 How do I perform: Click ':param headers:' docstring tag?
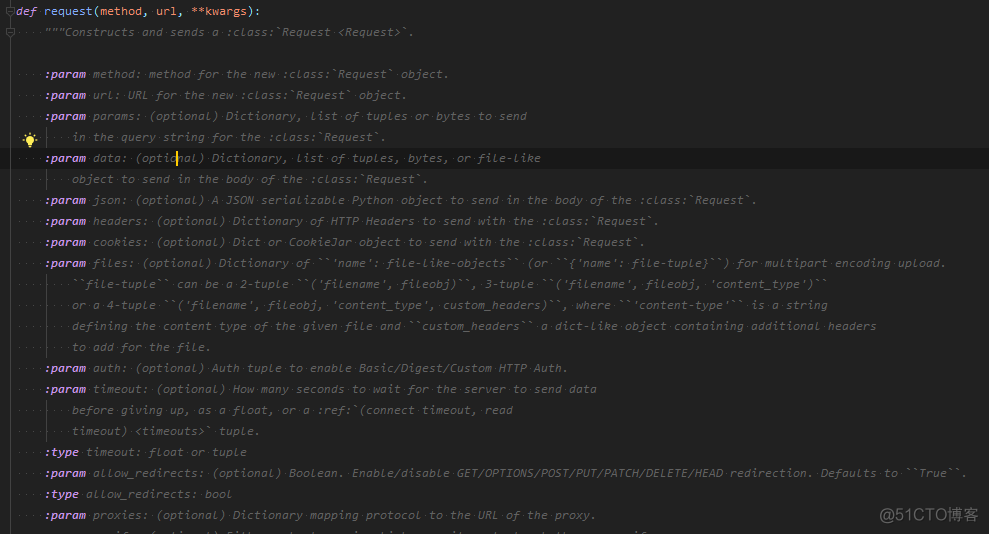[97, 221]
